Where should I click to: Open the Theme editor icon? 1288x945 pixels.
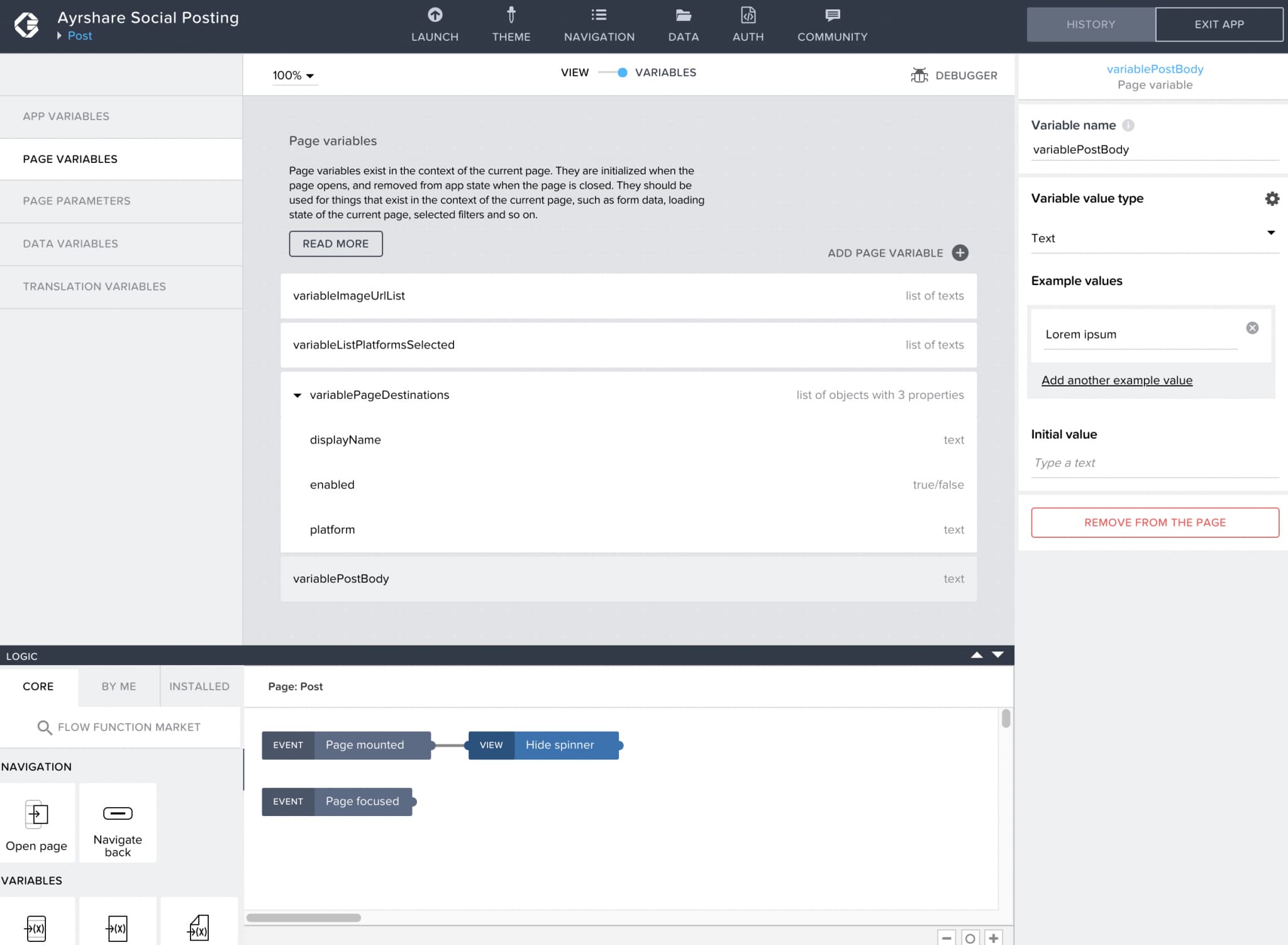tap(511, 25)
